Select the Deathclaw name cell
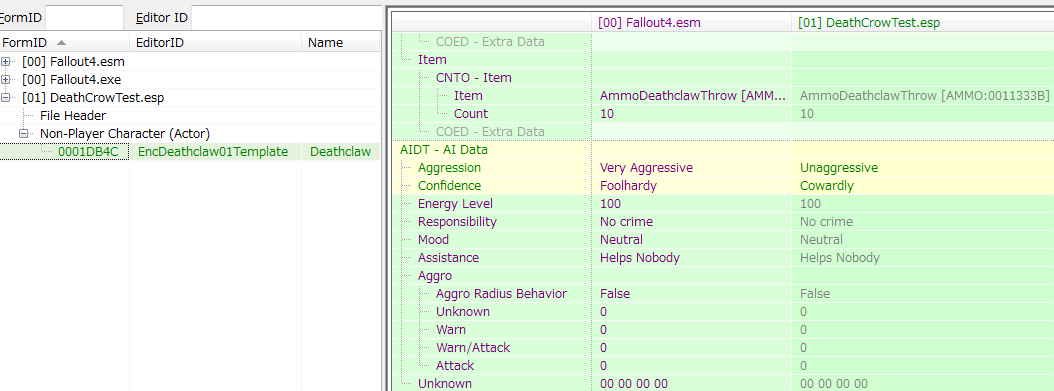 tap(340, 151)
